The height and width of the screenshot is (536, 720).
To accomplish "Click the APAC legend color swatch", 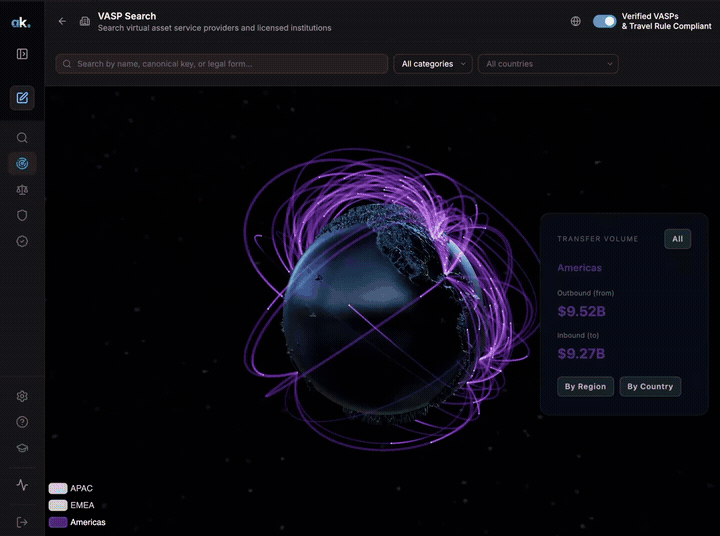I will (x=58, y=488).
